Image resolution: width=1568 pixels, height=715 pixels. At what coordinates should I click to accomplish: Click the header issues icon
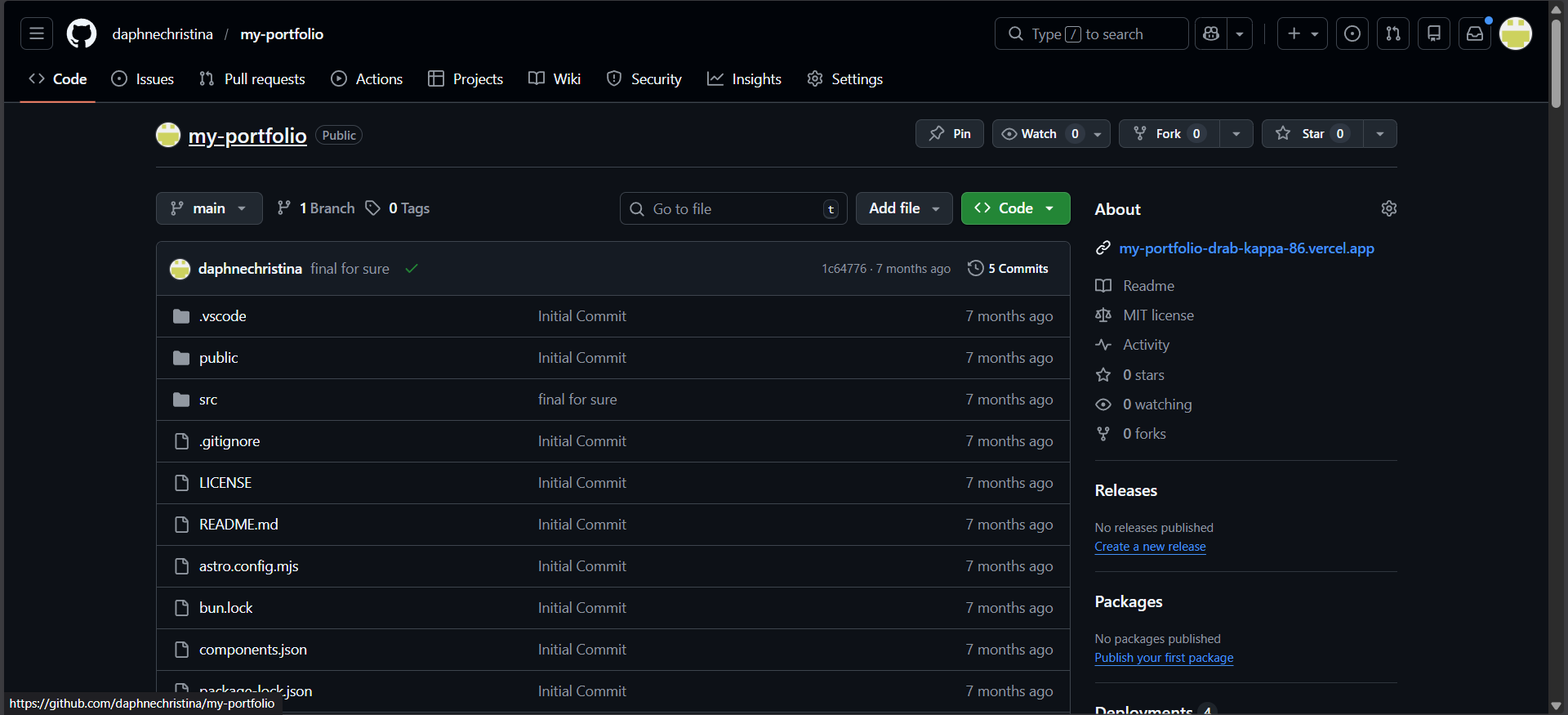[1352, 34]
